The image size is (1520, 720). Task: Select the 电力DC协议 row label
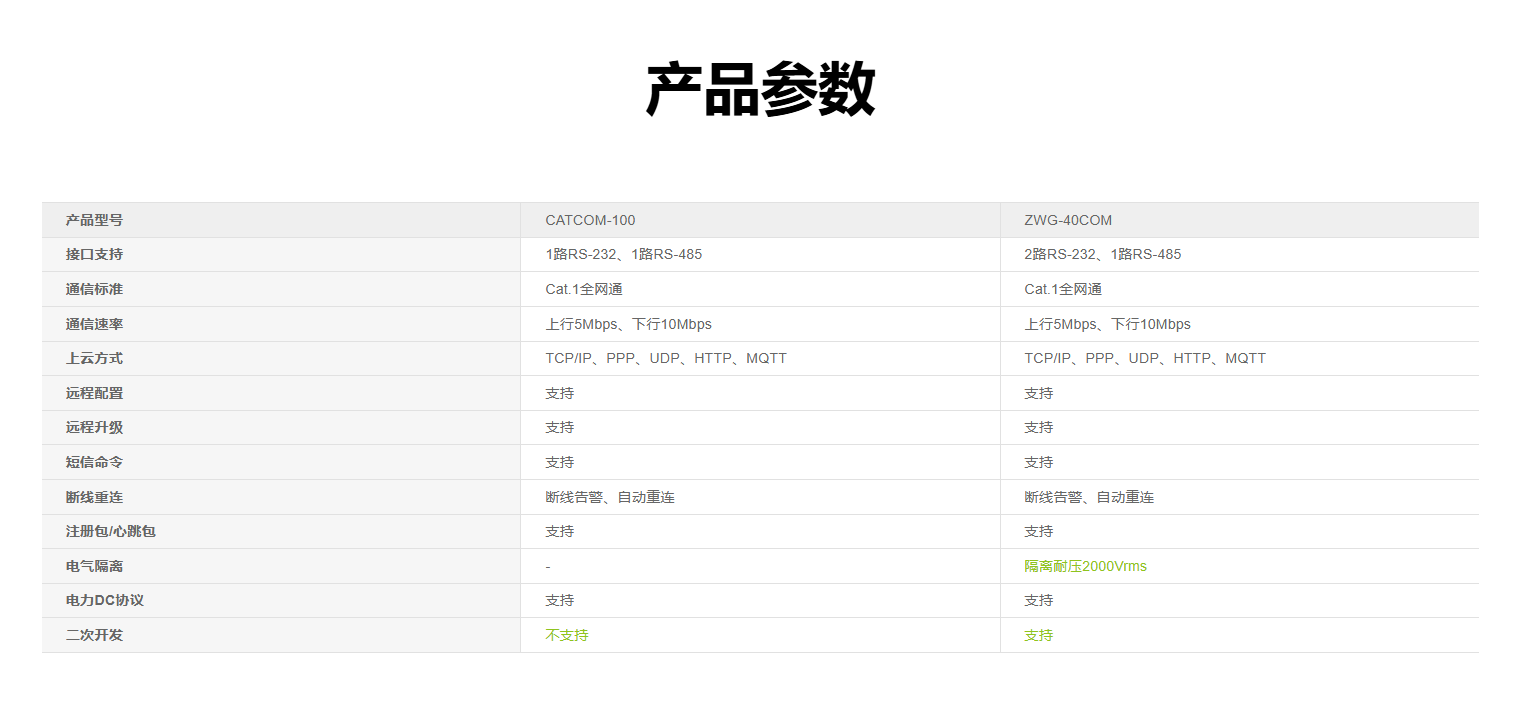pos(105,600)
